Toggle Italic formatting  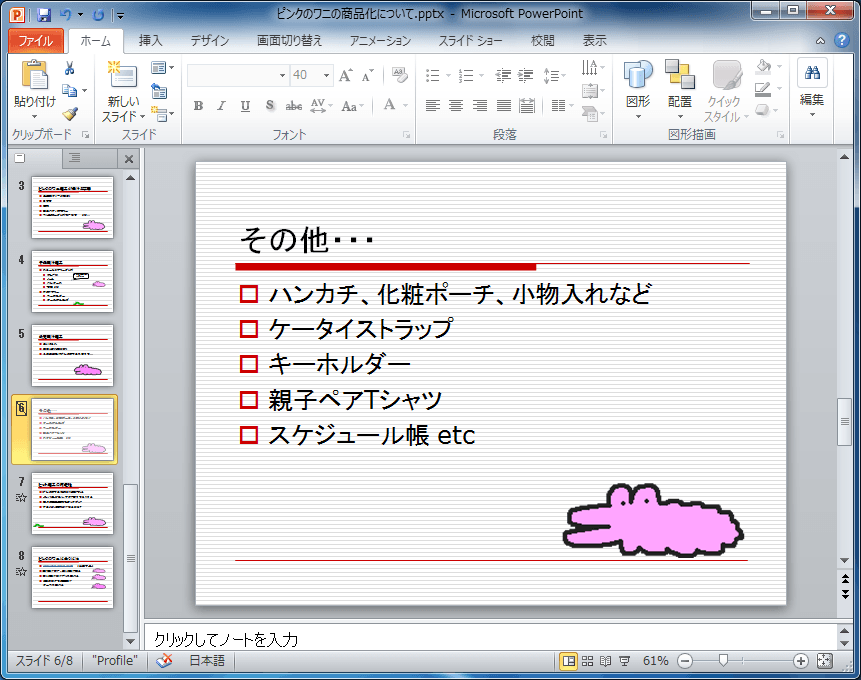[x=221, y=105]
